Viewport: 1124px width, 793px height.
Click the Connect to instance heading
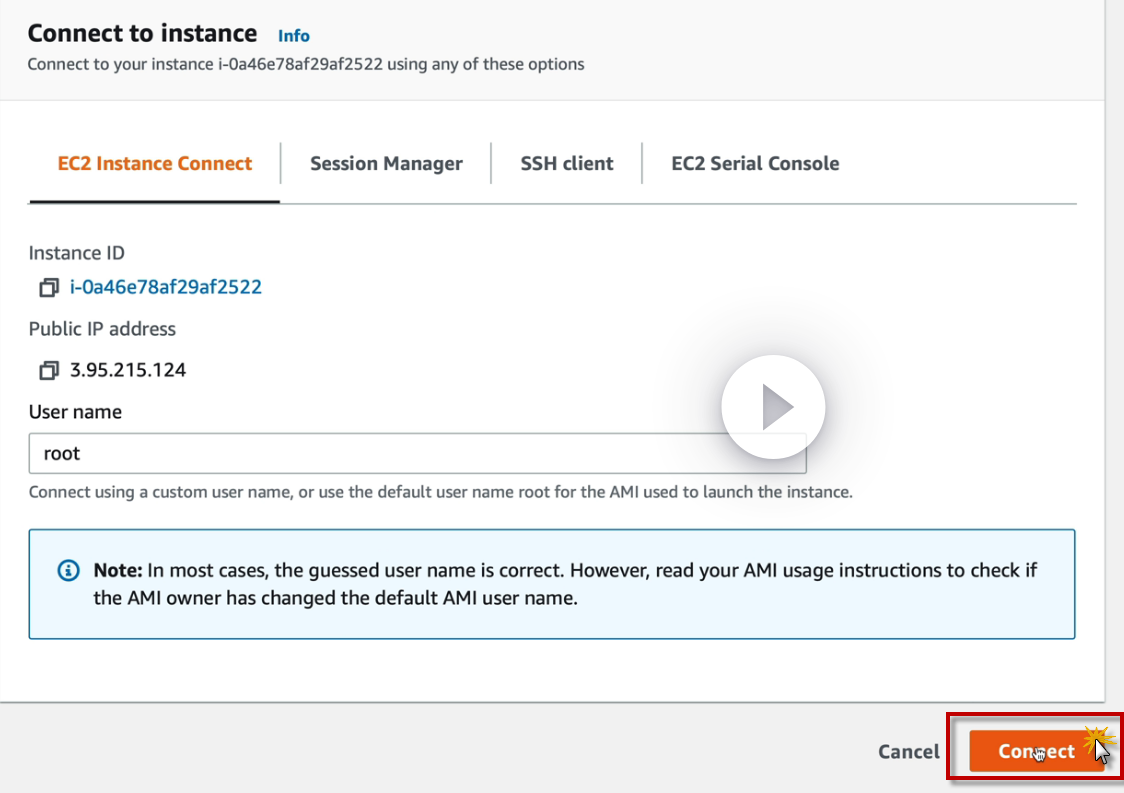pyautogui.click(x=142, y=33)
